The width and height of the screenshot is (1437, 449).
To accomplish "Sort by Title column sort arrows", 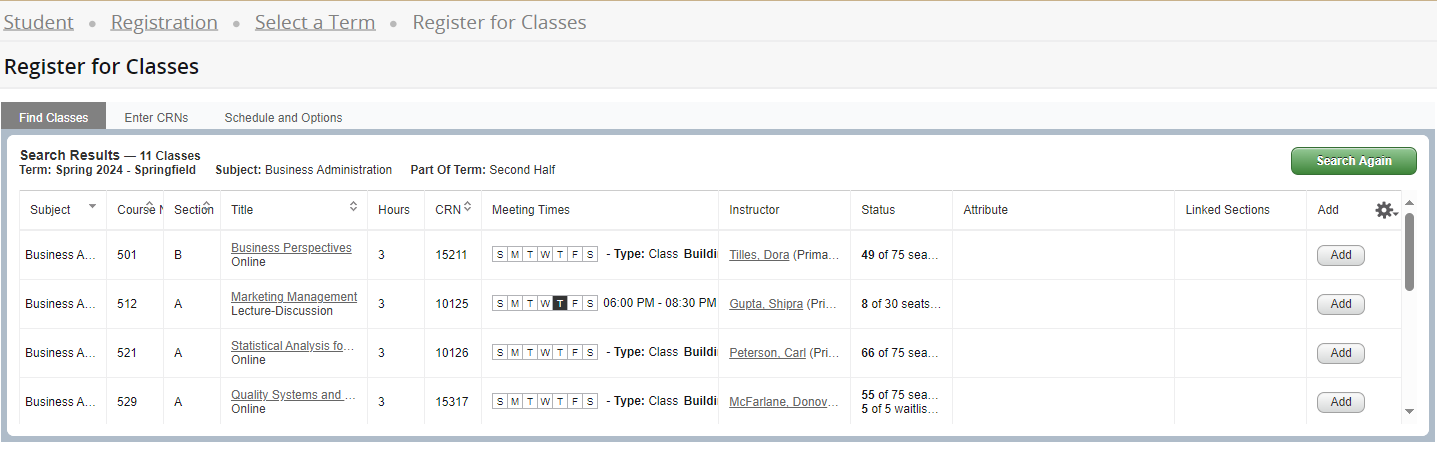I will (353, 206).
